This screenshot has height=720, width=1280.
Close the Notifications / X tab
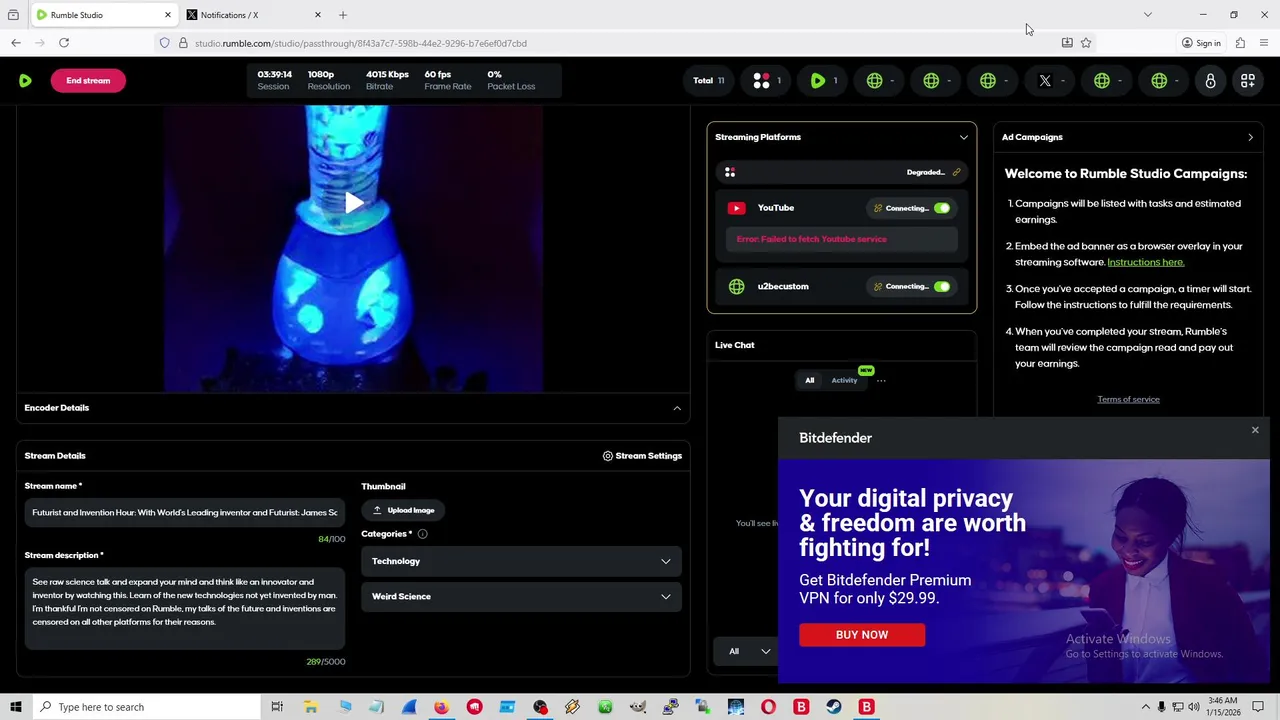(318, 15)
